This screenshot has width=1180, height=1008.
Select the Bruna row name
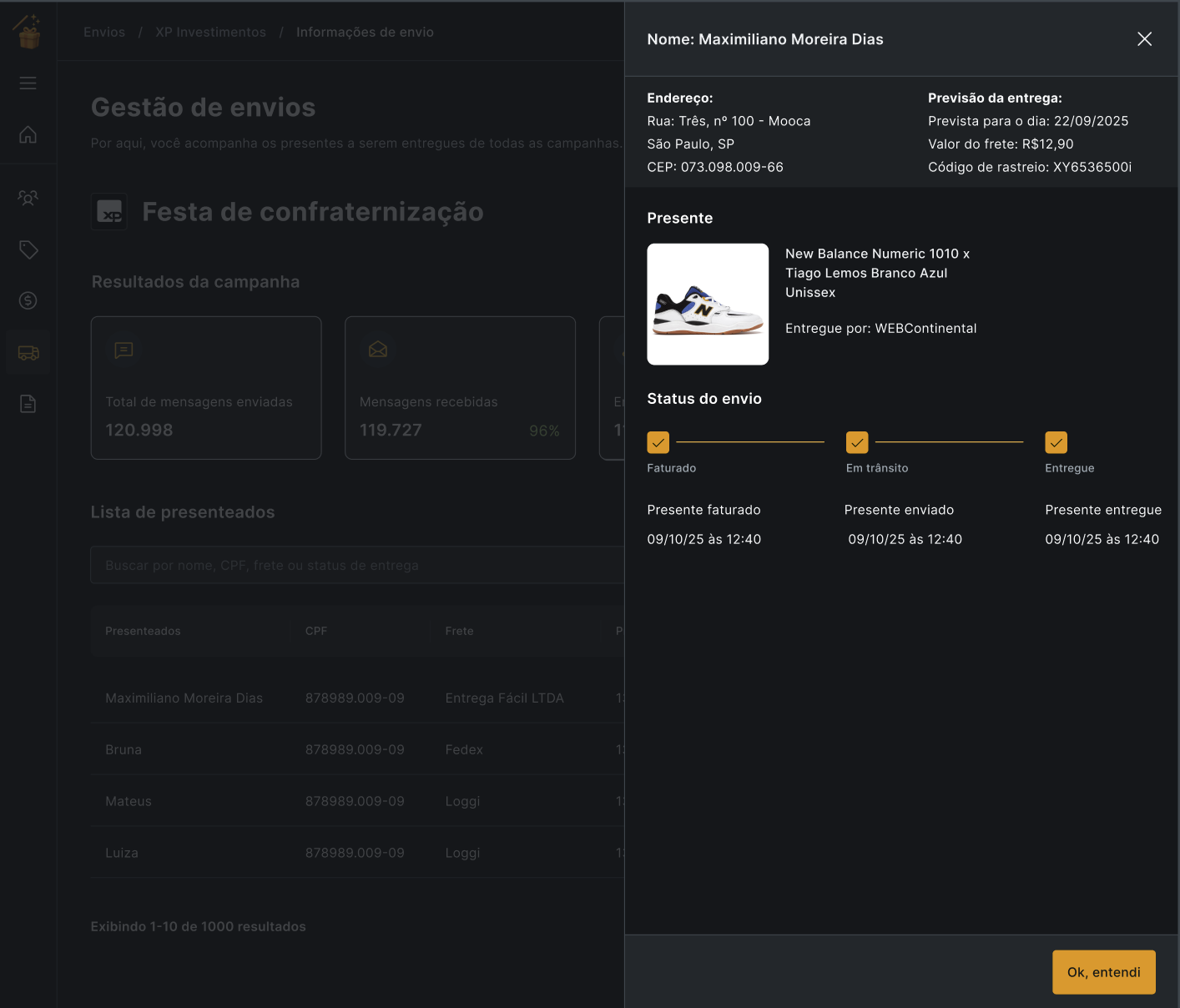124,749
